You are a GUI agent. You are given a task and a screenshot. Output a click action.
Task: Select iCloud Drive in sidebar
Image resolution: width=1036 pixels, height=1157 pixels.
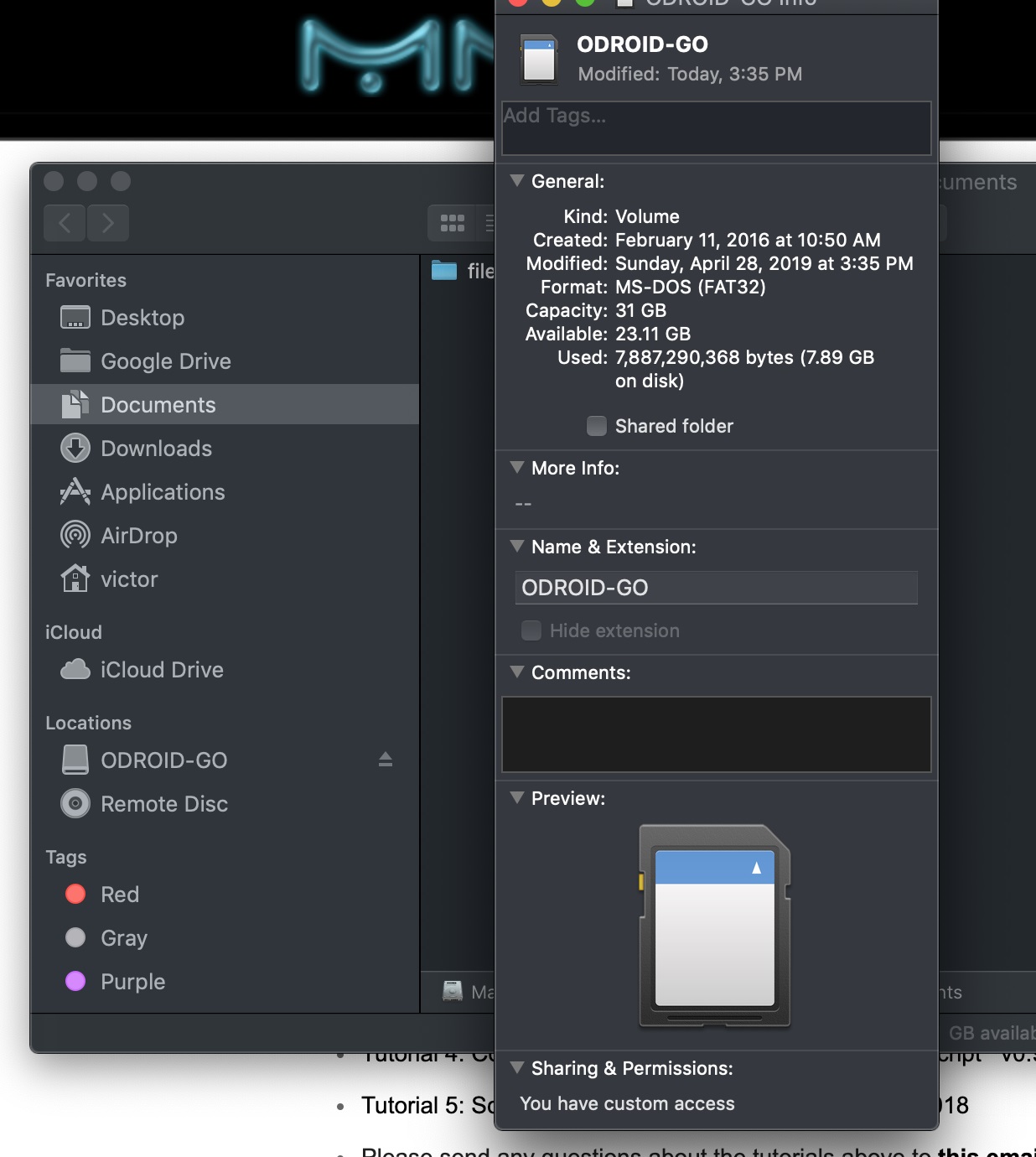tap(162, 670)
